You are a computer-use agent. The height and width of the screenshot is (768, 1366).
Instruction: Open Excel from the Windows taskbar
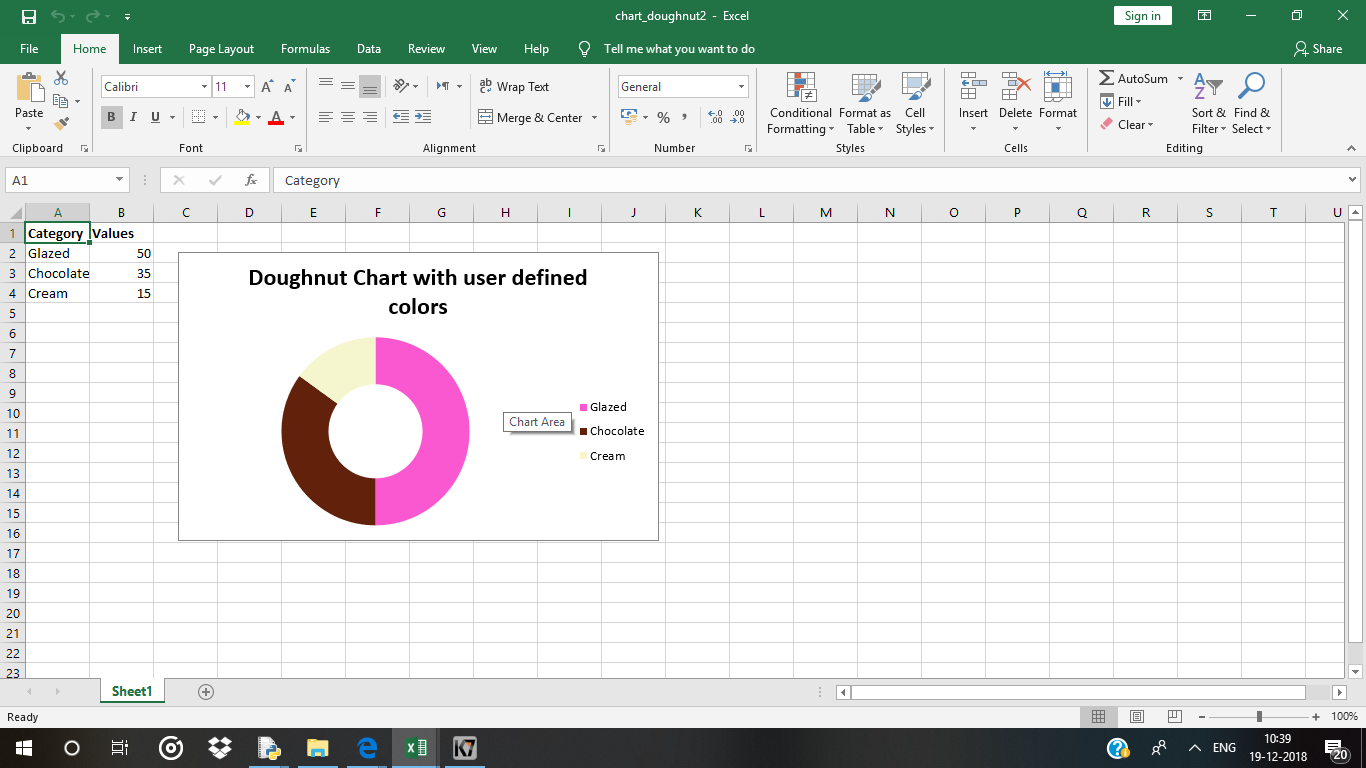pyautogui.click(x=416, y=748)
